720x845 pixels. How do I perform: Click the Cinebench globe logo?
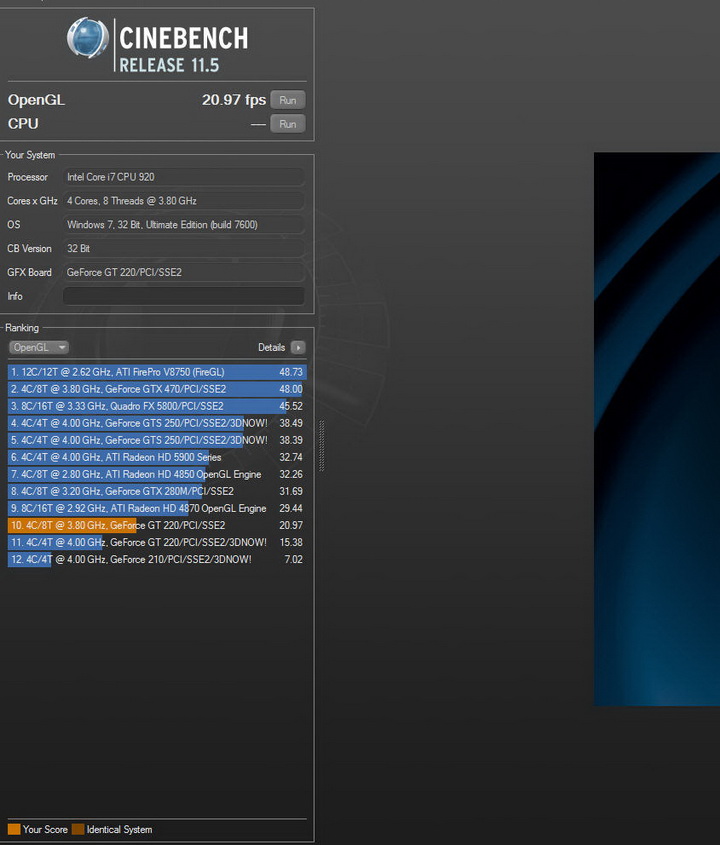pyautogui.click(x=88, y=38)
